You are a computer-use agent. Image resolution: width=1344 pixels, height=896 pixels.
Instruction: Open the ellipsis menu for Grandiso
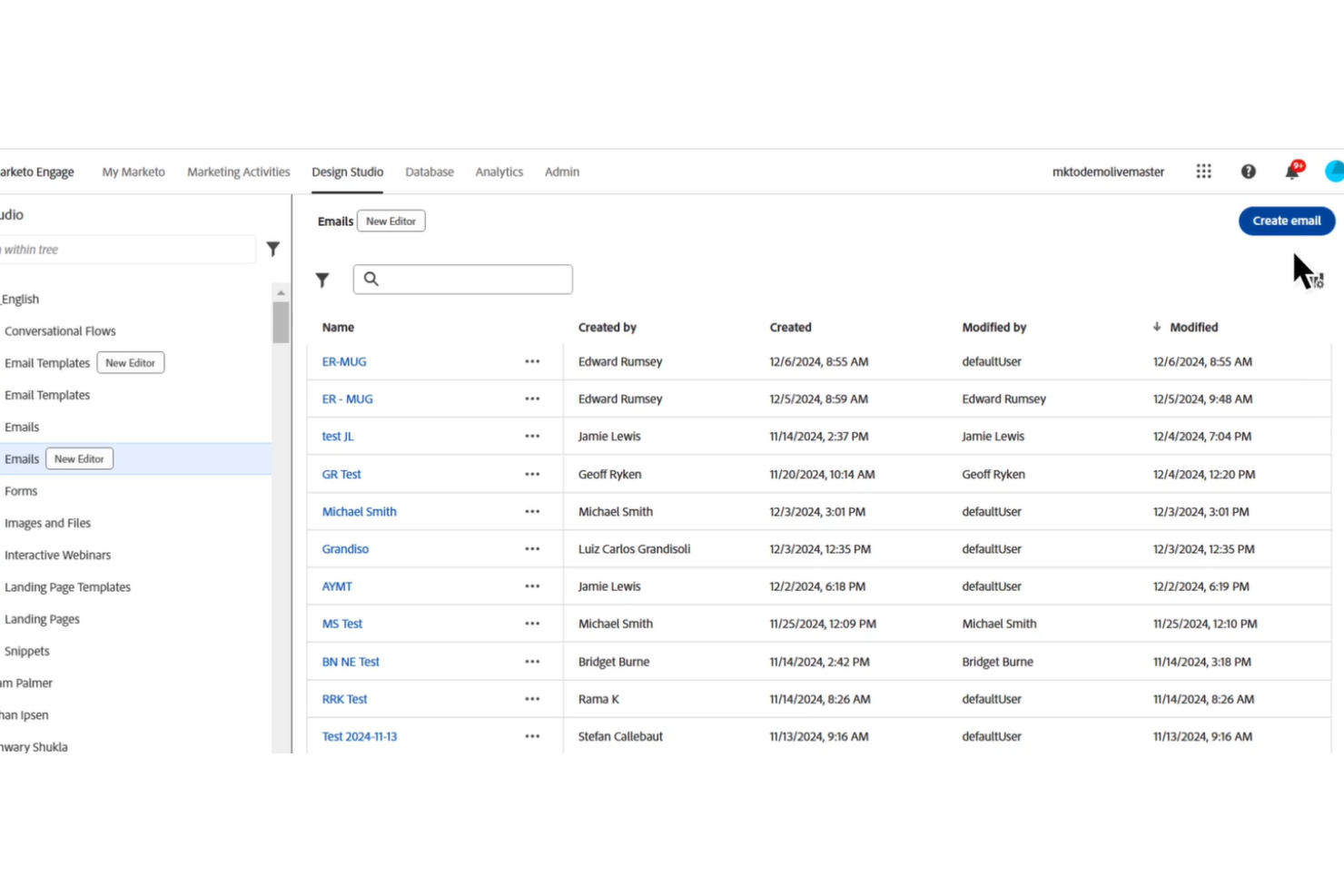(x=532, y=548)
